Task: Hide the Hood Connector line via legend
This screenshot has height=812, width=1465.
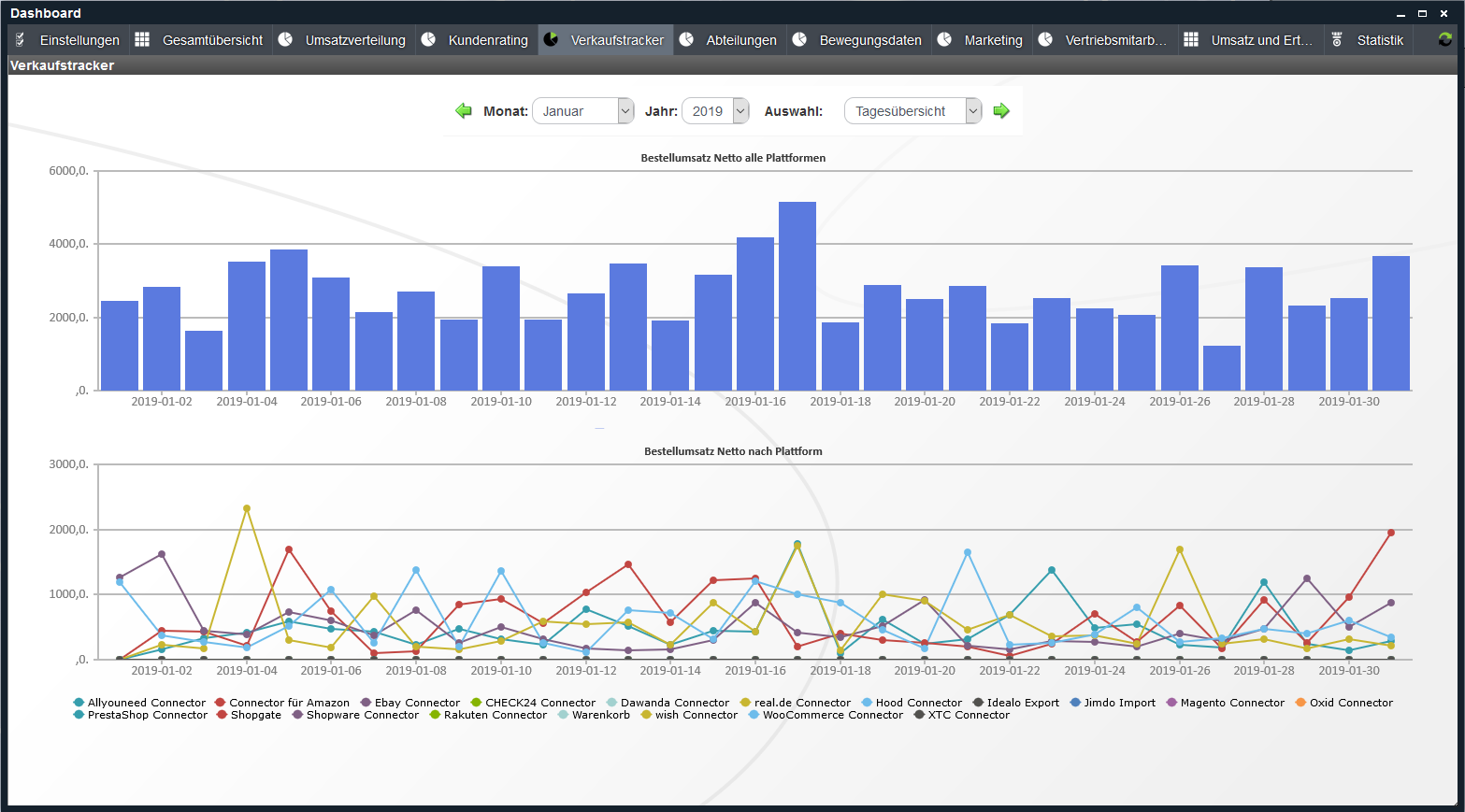Action: point(918,703)
